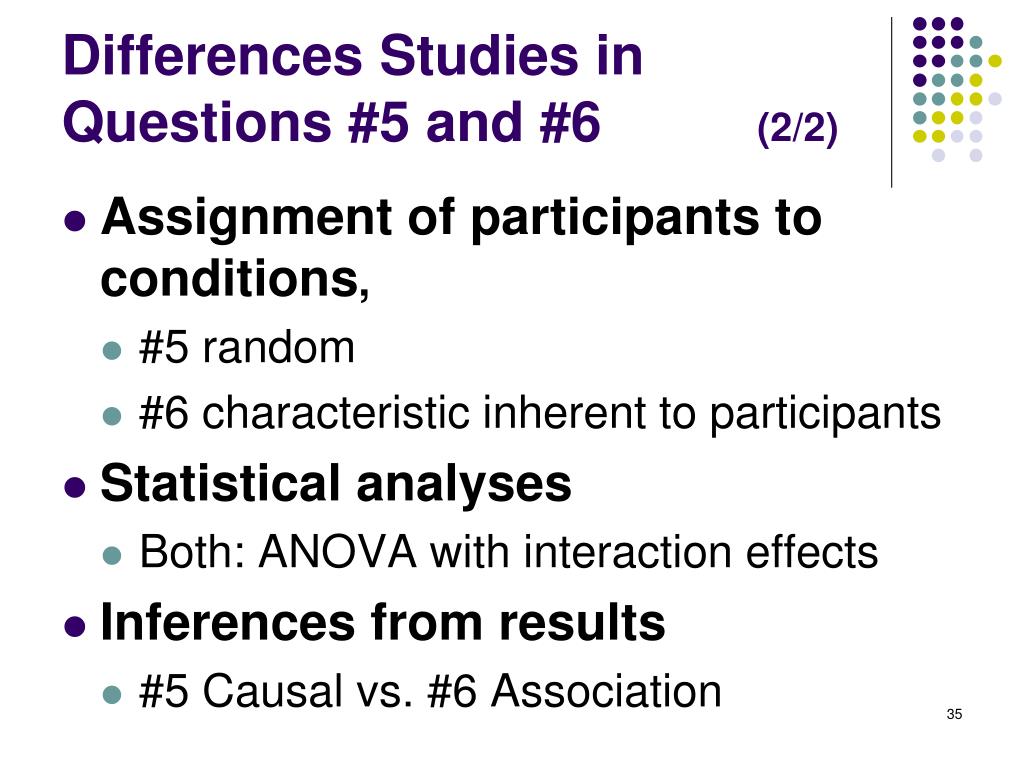The width and height of the screenshot is (1024, 768).
Task: Select the 'Assignment of participants to' text
Action: coord(462,219)
